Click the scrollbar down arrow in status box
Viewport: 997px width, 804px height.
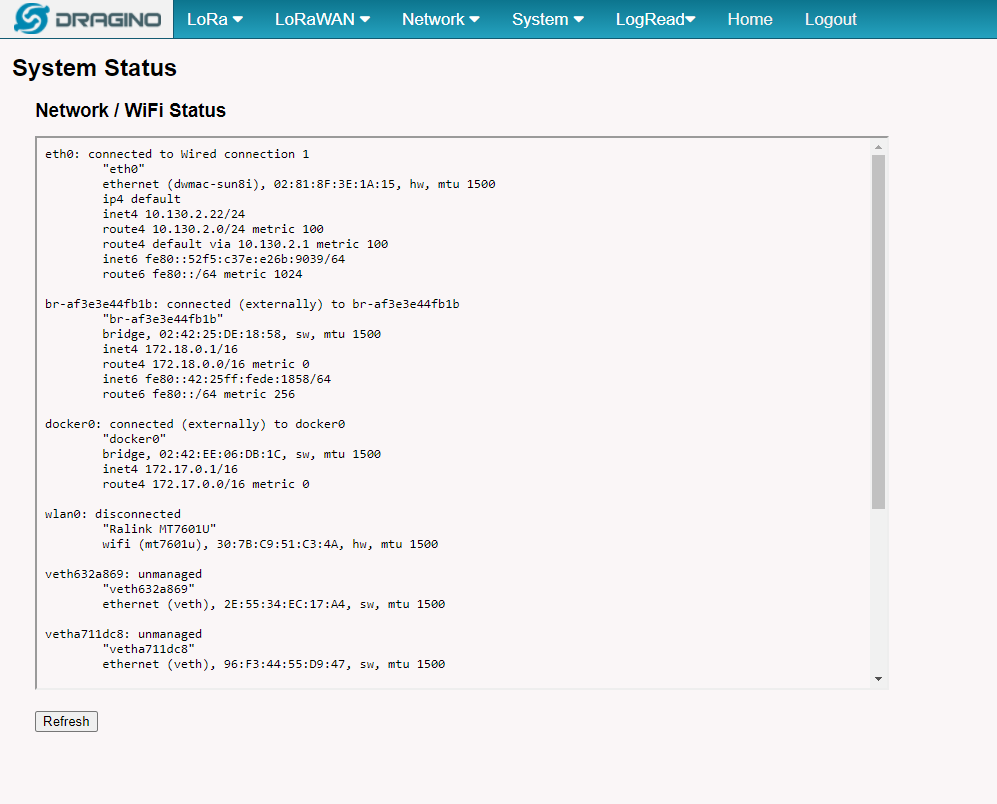878,679
